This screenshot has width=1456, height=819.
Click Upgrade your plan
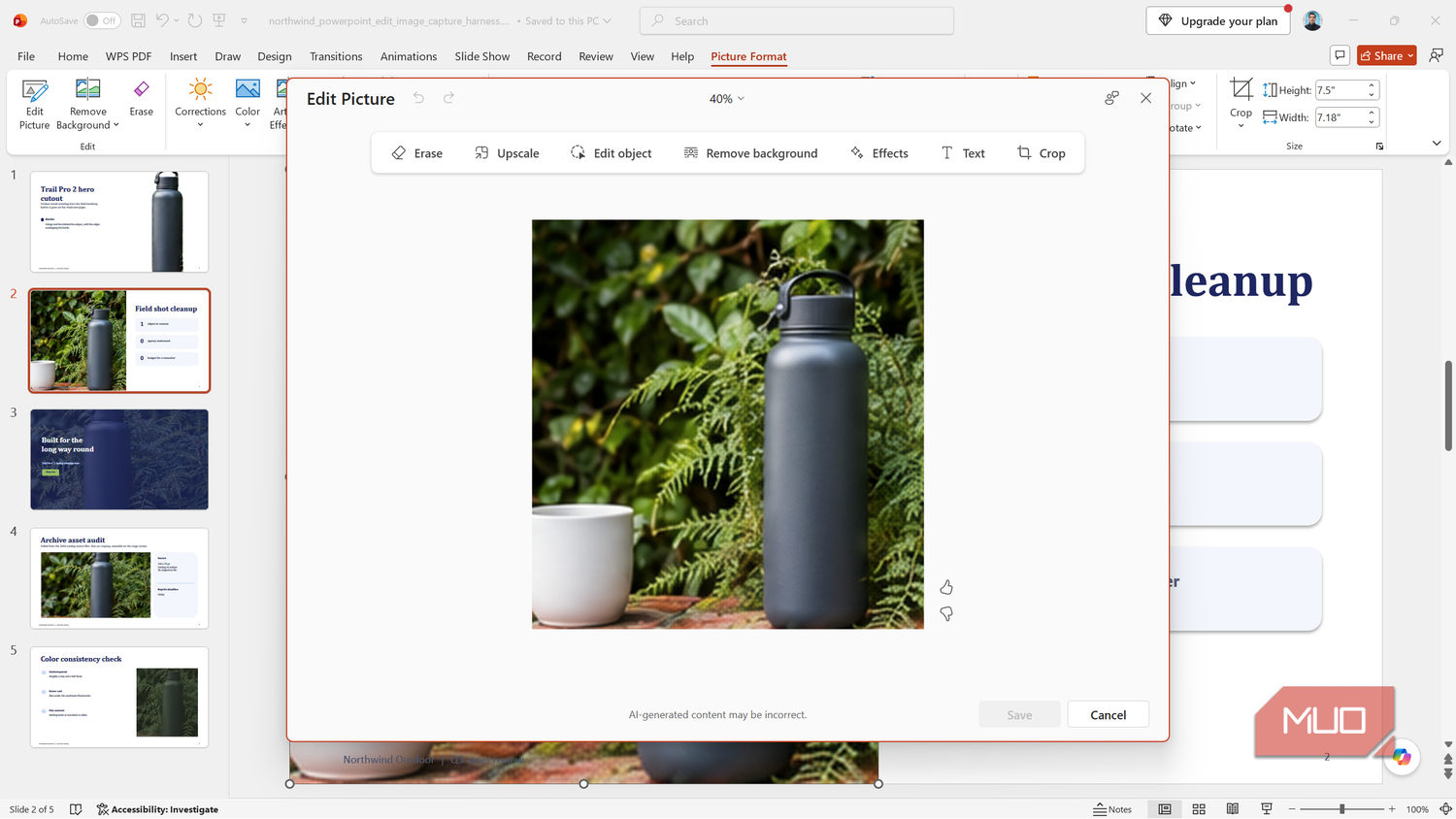(x=1218, y=20)
